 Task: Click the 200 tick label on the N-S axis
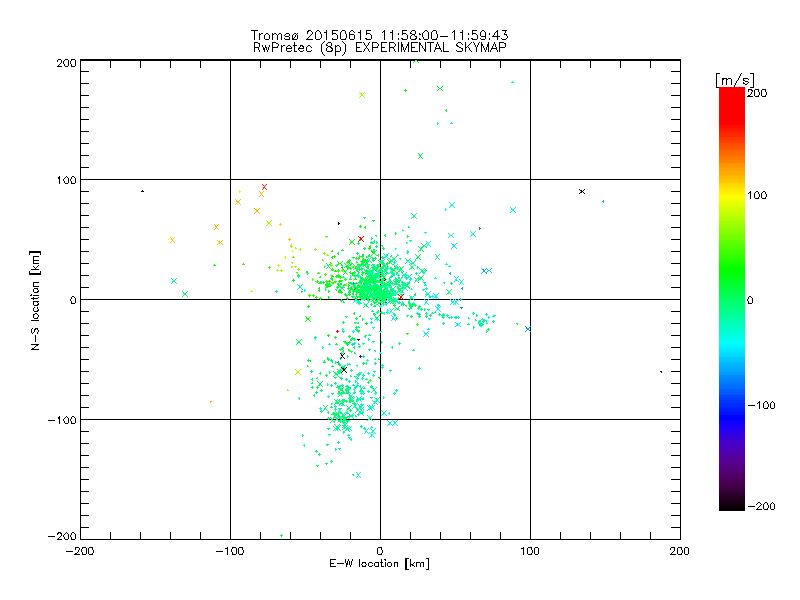click(x=66, y=63)
